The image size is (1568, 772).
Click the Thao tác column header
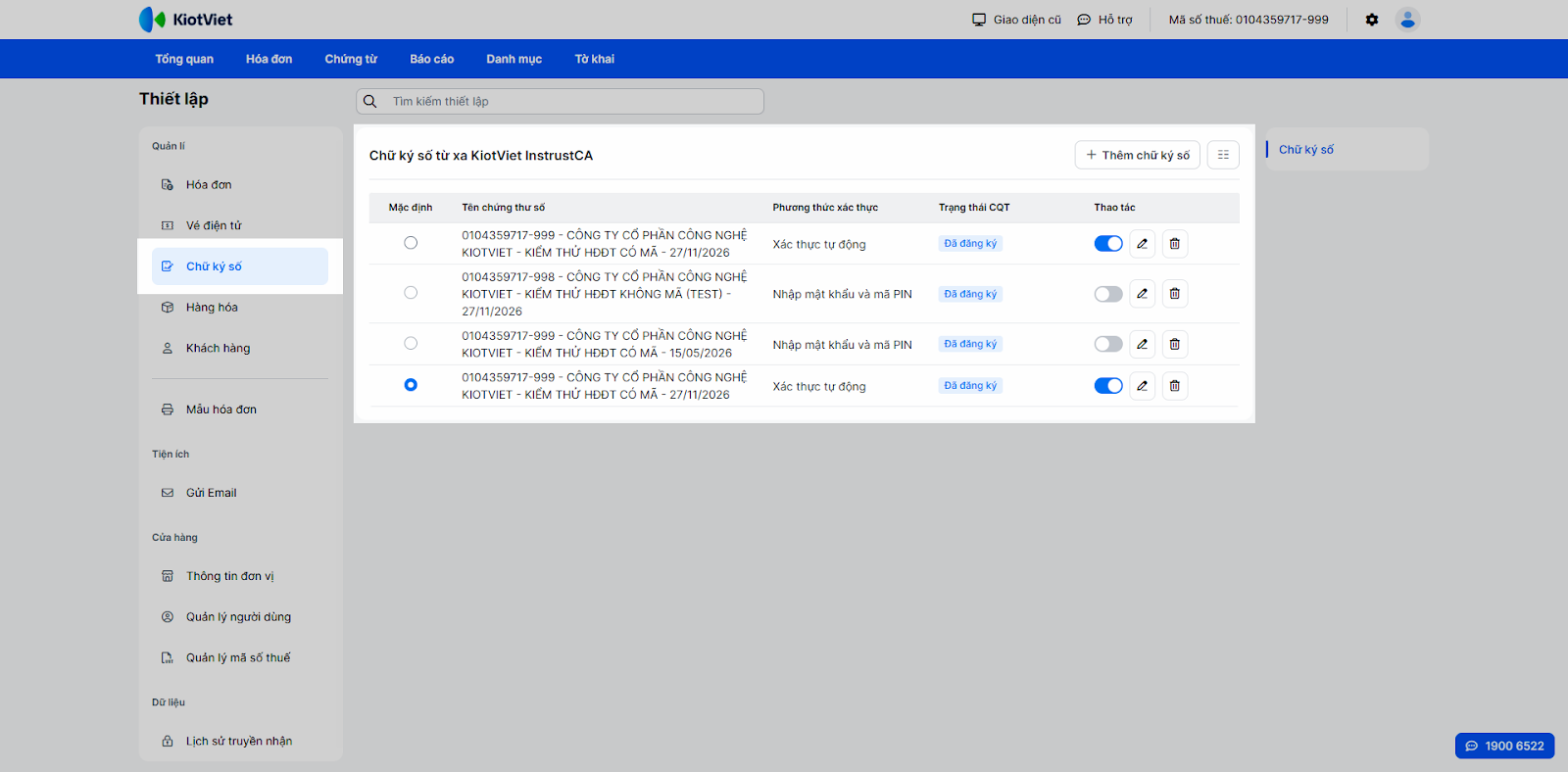click(x=1115, y=208)
